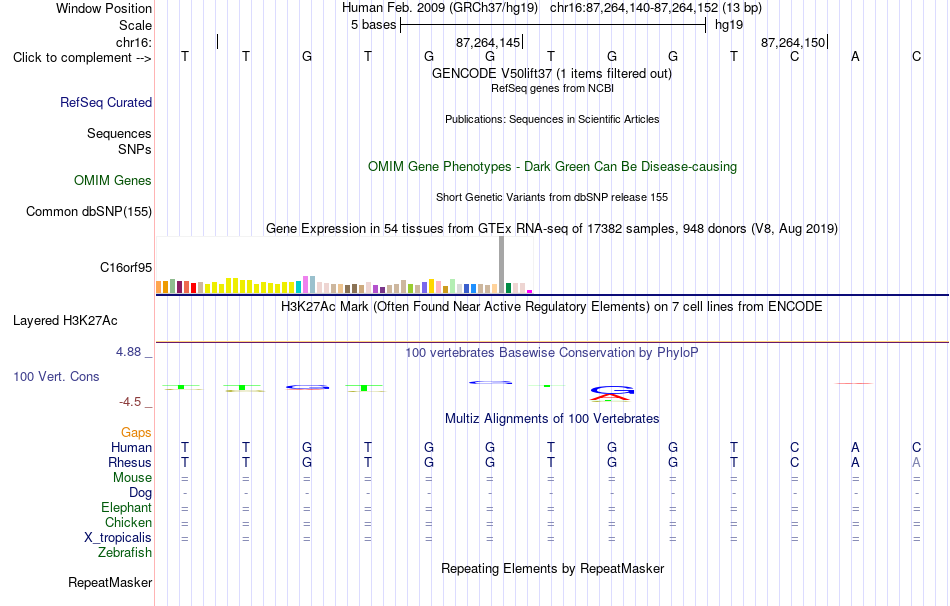
Task: Click 'RefSeq genes from NCBI' title
Action: click(552, 88)
